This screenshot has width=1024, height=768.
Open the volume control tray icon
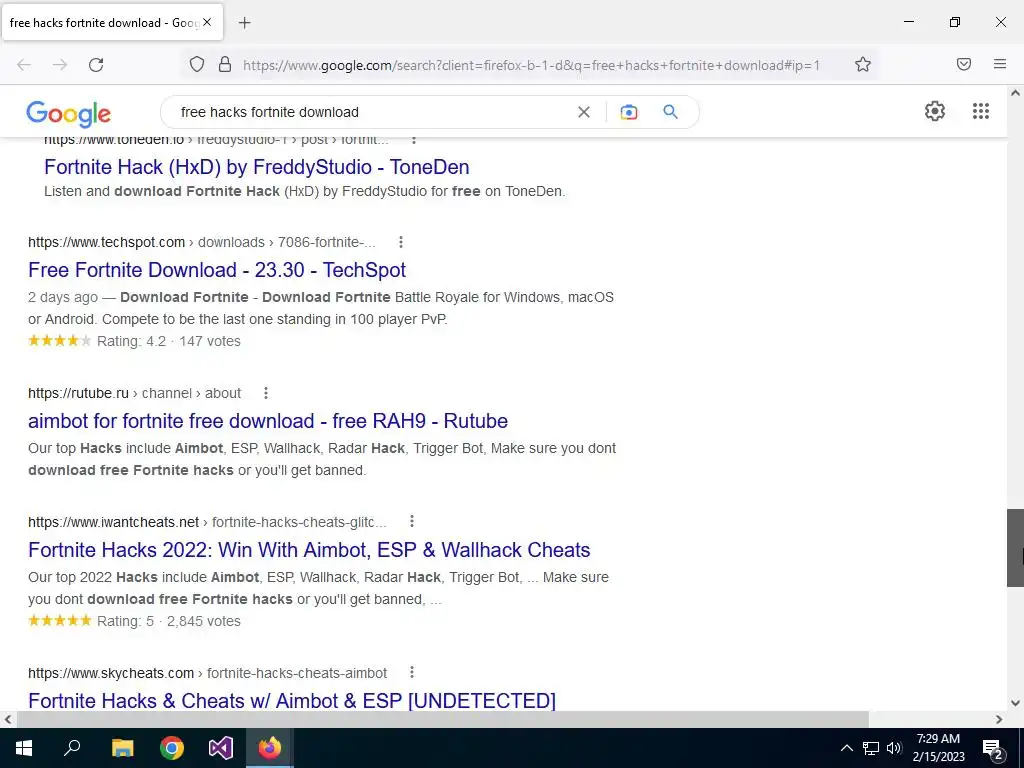894,748
